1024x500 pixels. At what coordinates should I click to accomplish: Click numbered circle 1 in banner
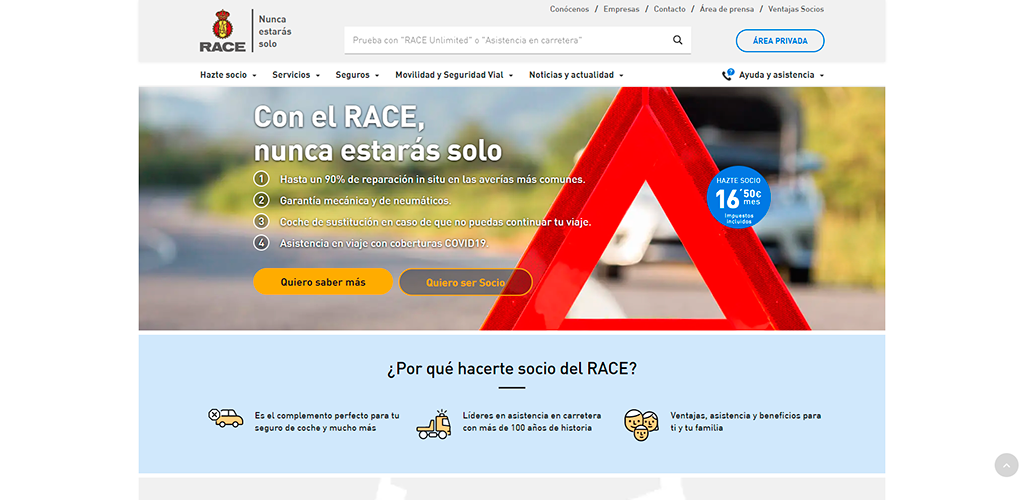pos(261,179)
